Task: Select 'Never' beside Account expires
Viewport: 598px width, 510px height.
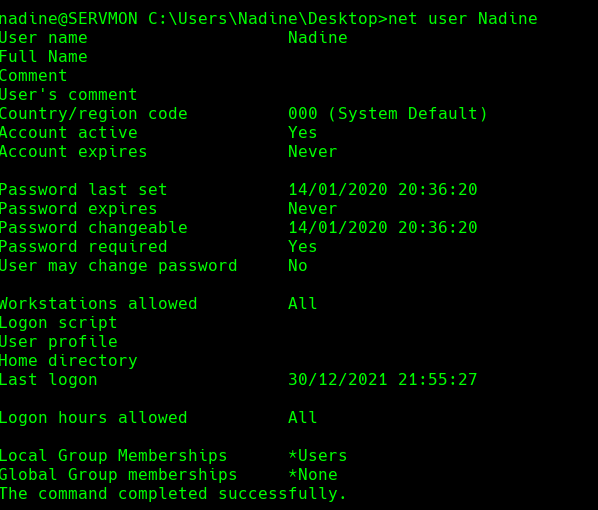Action: [x=312, y=152]
